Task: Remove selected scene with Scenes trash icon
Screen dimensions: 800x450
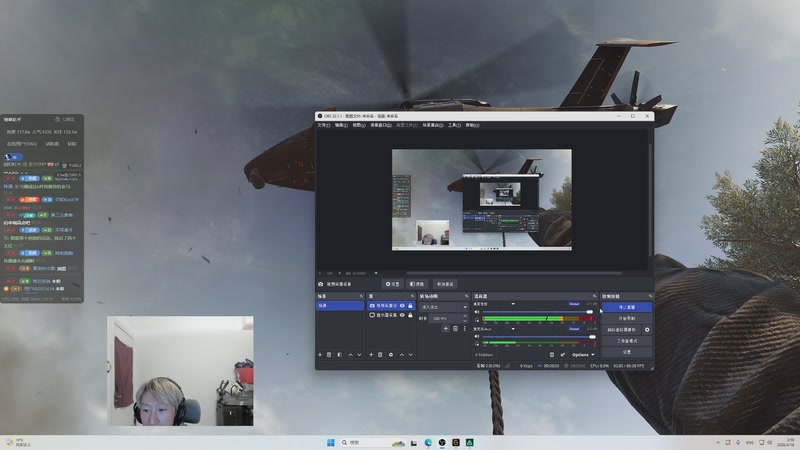Action: tap(329, 355)
